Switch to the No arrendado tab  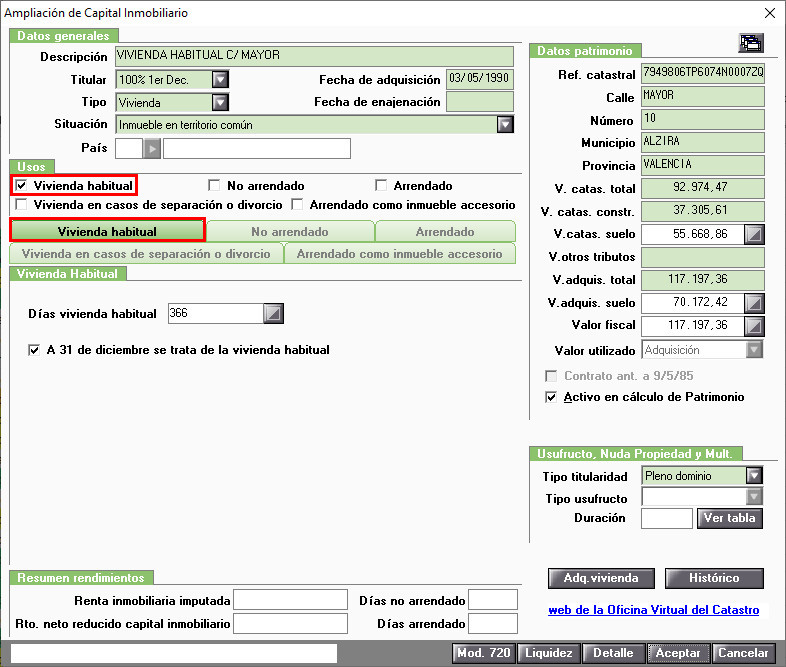coord(290,232)
